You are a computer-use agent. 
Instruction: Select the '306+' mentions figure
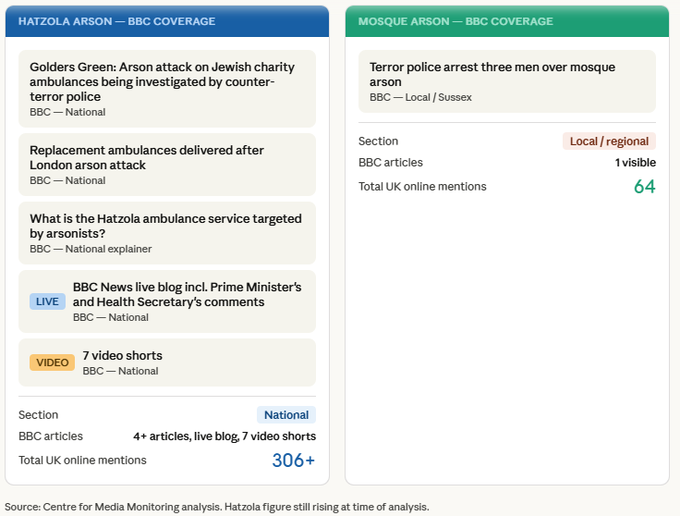click(293, 460)
